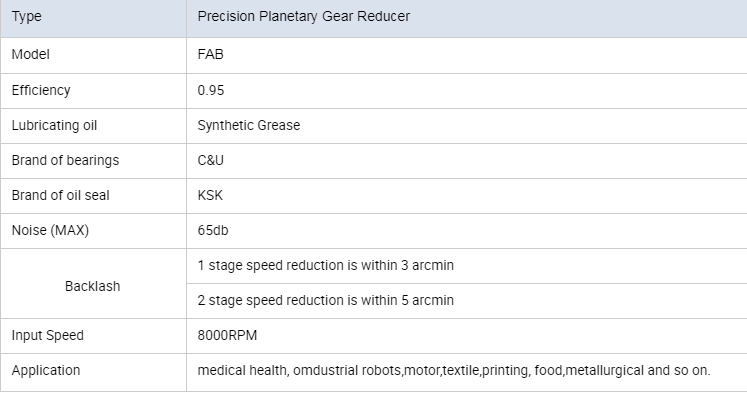
Task: Click the Brand of bearings label
Action: 65,161
